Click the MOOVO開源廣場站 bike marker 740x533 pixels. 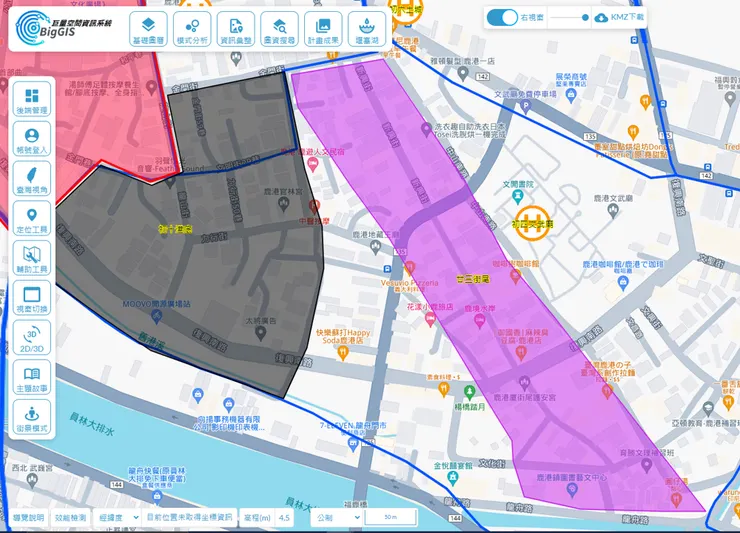pos(157,317)
